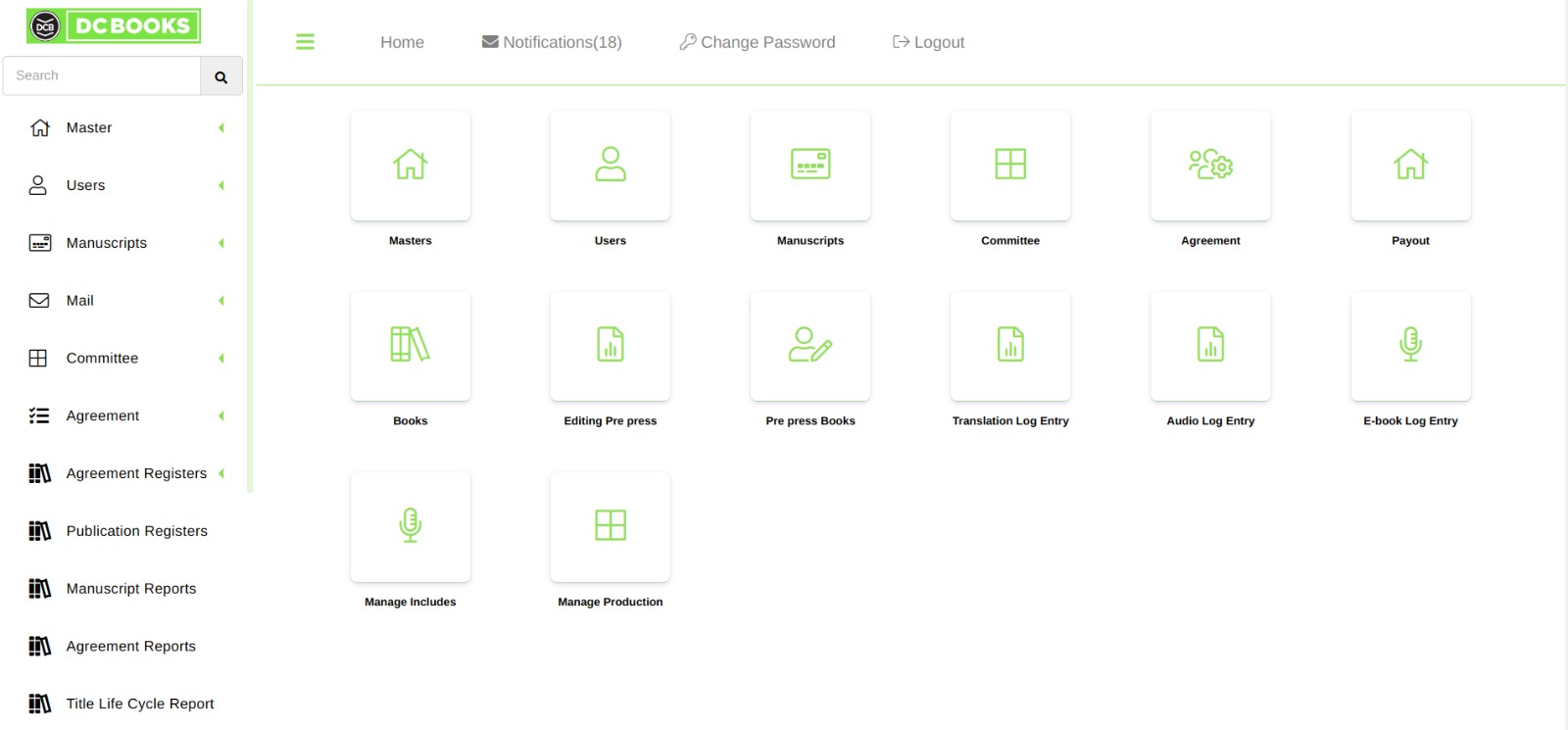This screenshot has height=730, width=1568.
Task: Open the Masters dashboard tile icon
Action: click(410, 165)
